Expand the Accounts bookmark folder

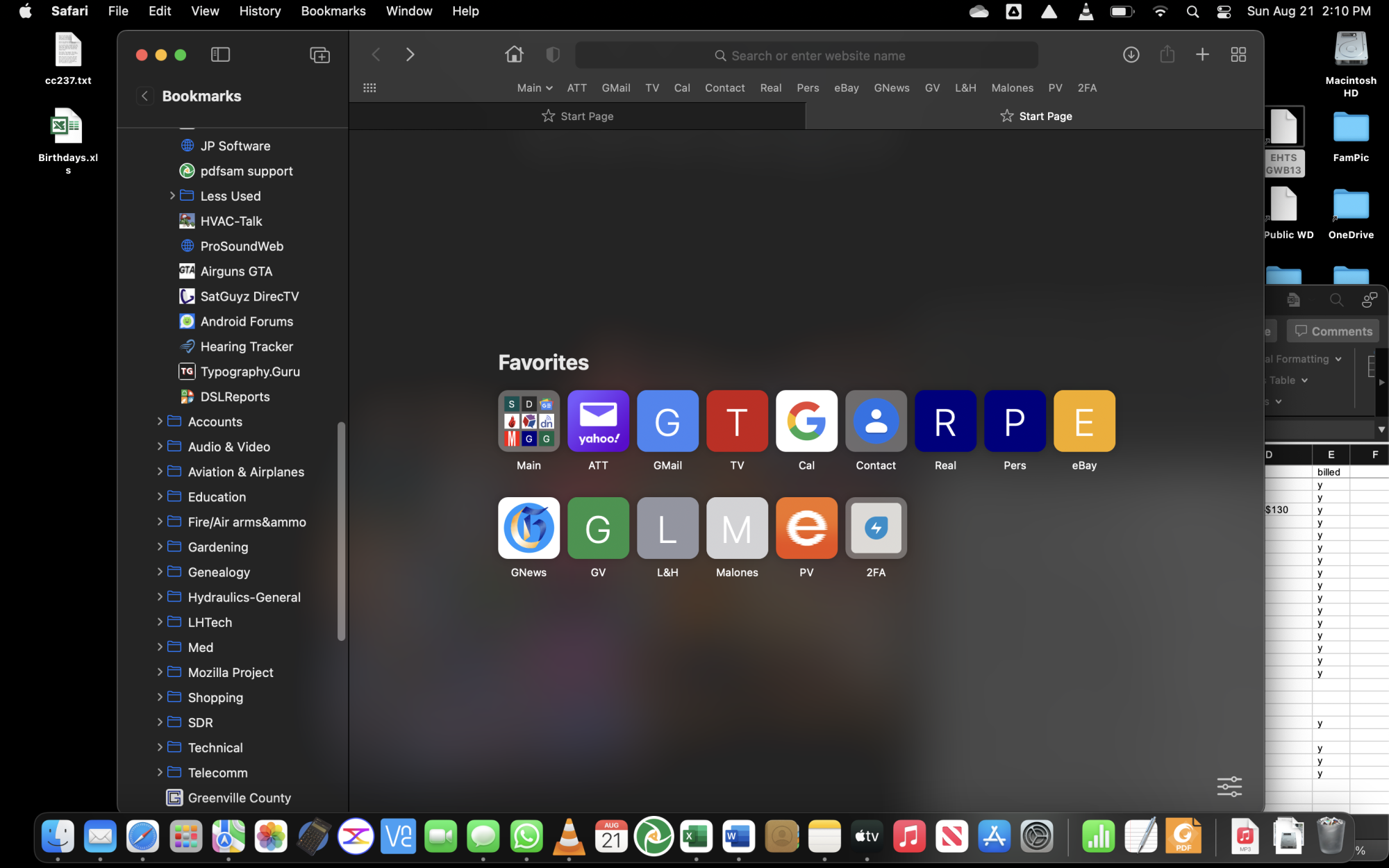pyautogui.click(x=160, y=422)
